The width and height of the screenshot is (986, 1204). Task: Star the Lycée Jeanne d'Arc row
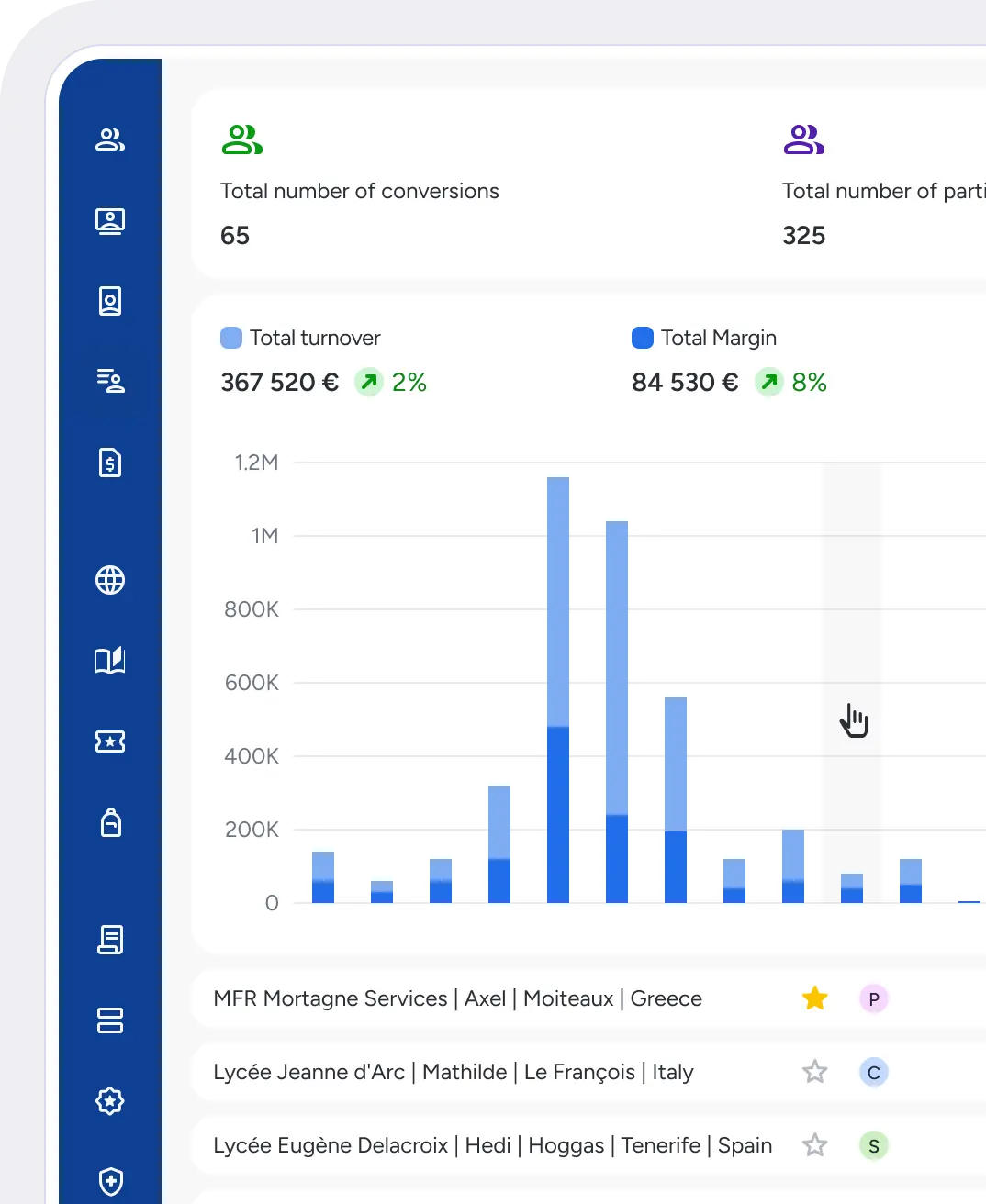[814, 1072]
